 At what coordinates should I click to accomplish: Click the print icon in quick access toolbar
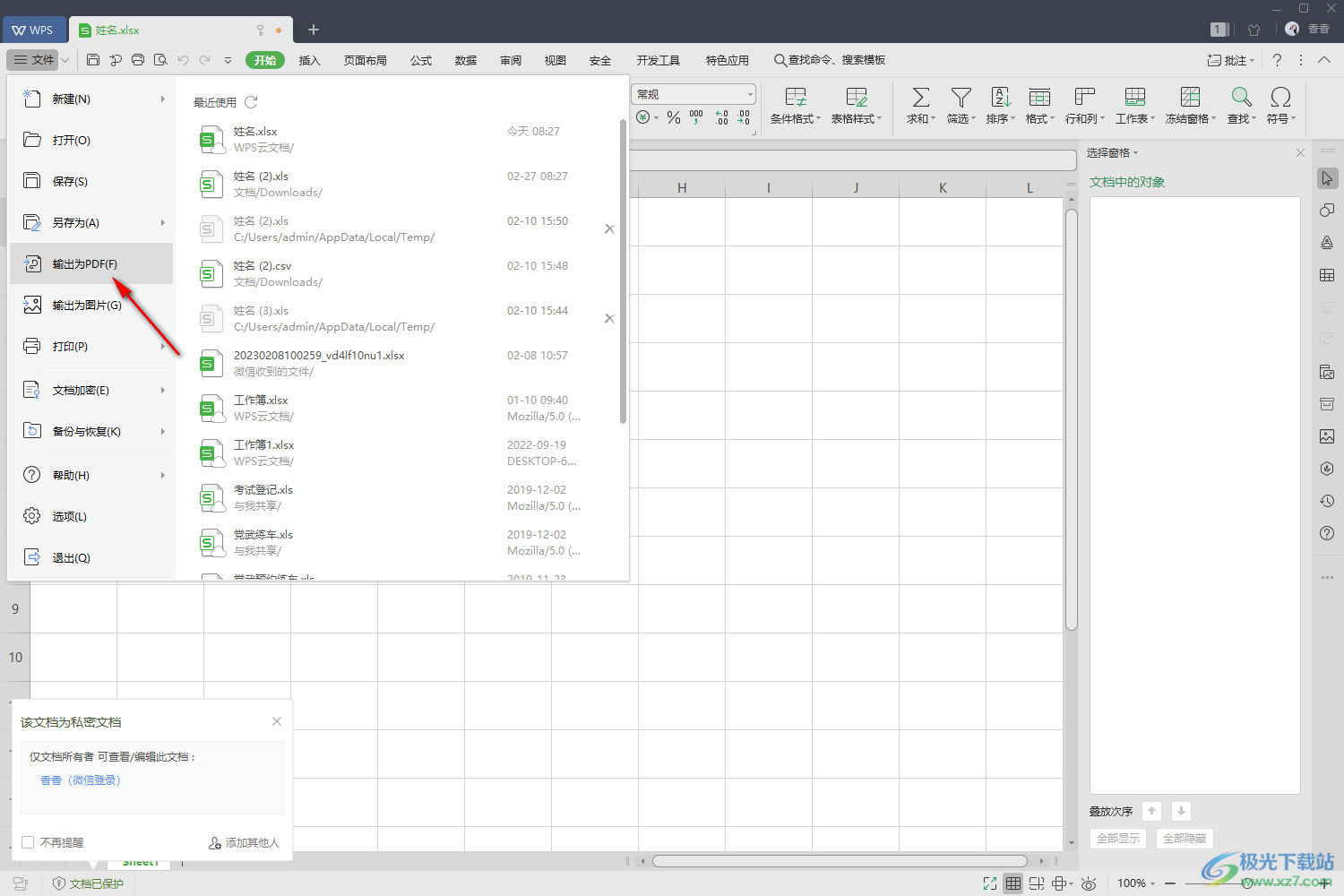[138, 60]
